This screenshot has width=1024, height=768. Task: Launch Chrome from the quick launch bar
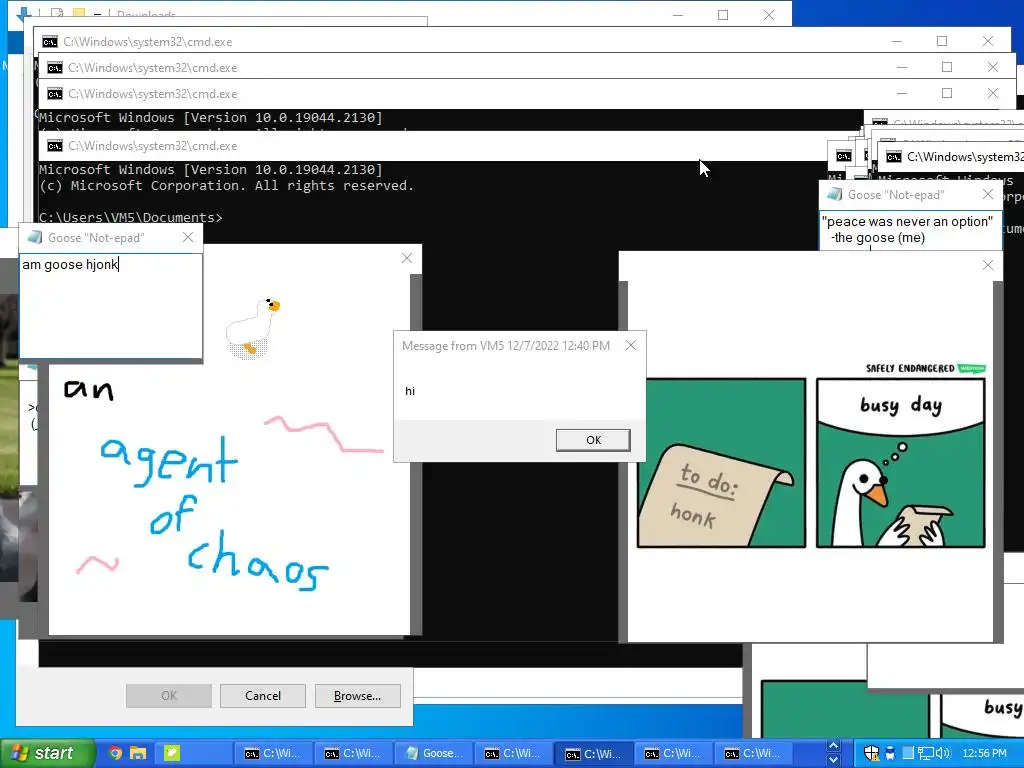coord(115,753)
